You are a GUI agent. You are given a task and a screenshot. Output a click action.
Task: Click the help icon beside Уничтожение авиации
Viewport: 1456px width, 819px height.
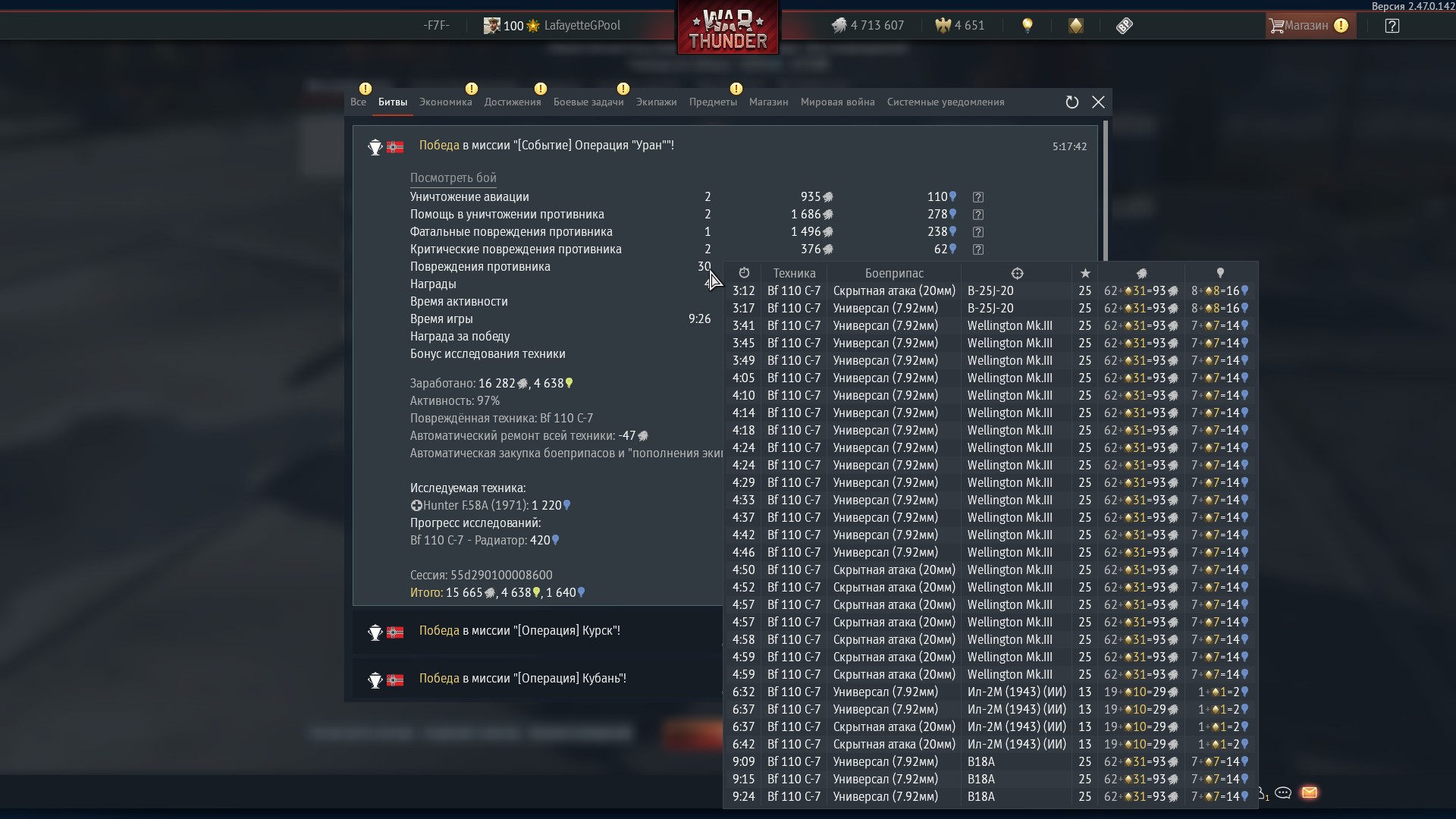978,197
